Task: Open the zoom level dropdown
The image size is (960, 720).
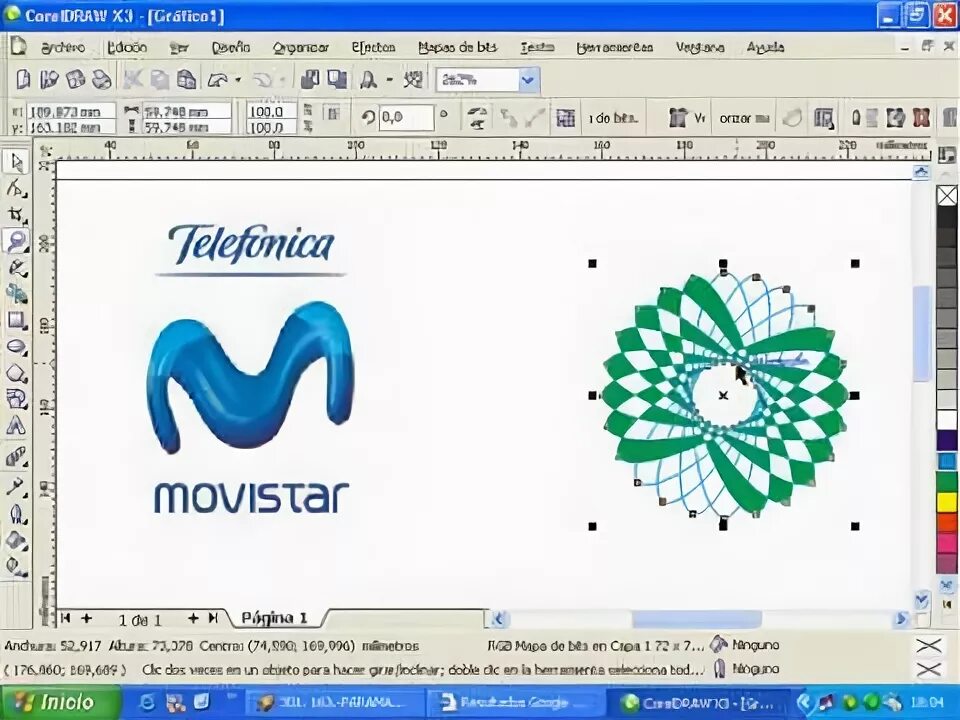Action: tap(528, 80)
